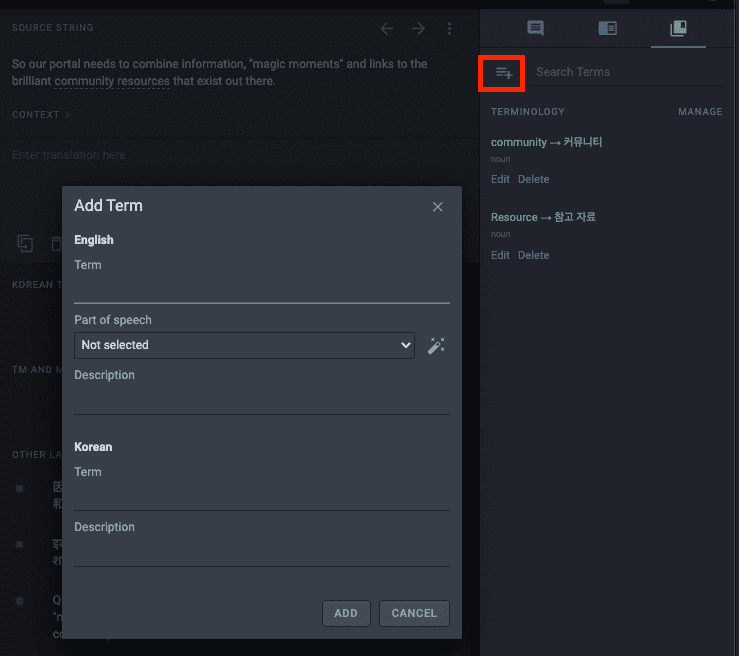Expand the CONTEXT section
The width and height of the screenshot is (739, 656).
pyautogui.click(x=41, y=115)
